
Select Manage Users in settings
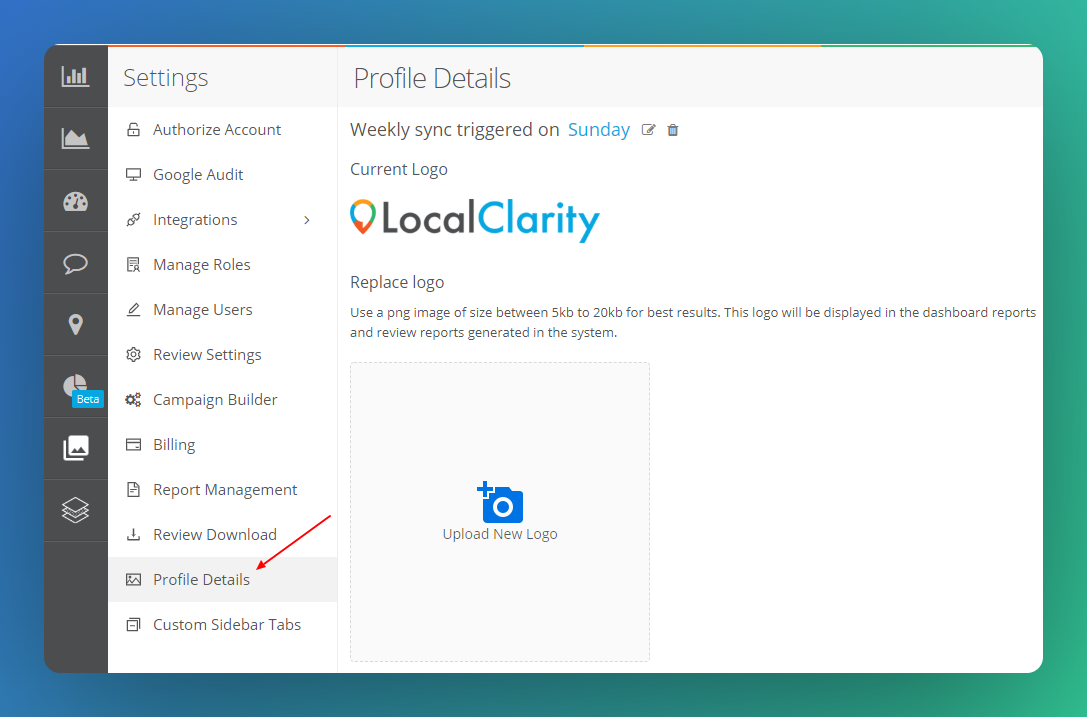tap(202, 310)
